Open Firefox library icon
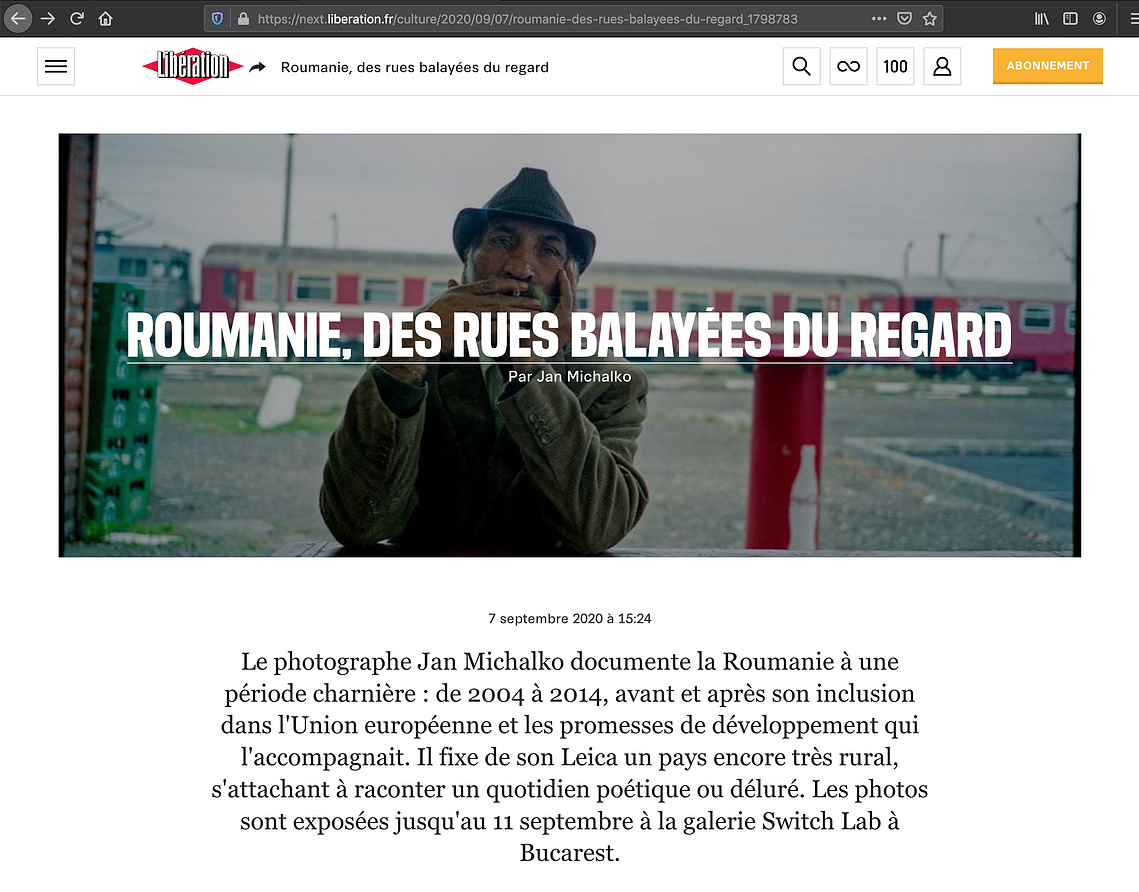 [1042, 19]
